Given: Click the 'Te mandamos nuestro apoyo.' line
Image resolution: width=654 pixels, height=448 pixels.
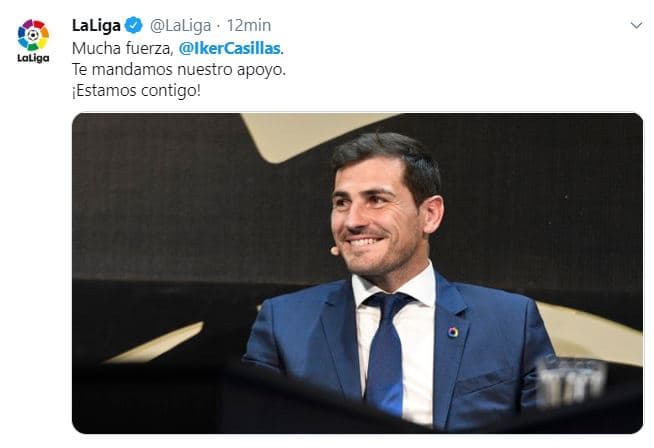Looking at the screenshot, I should tap(179, 69).
